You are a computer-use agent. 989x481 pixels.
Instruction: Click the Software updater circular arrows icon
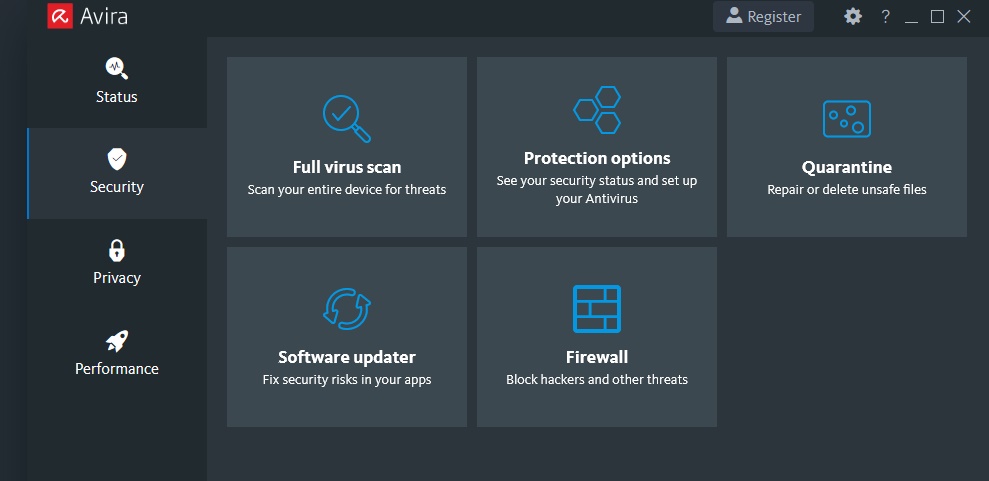[x=346, y=309]
